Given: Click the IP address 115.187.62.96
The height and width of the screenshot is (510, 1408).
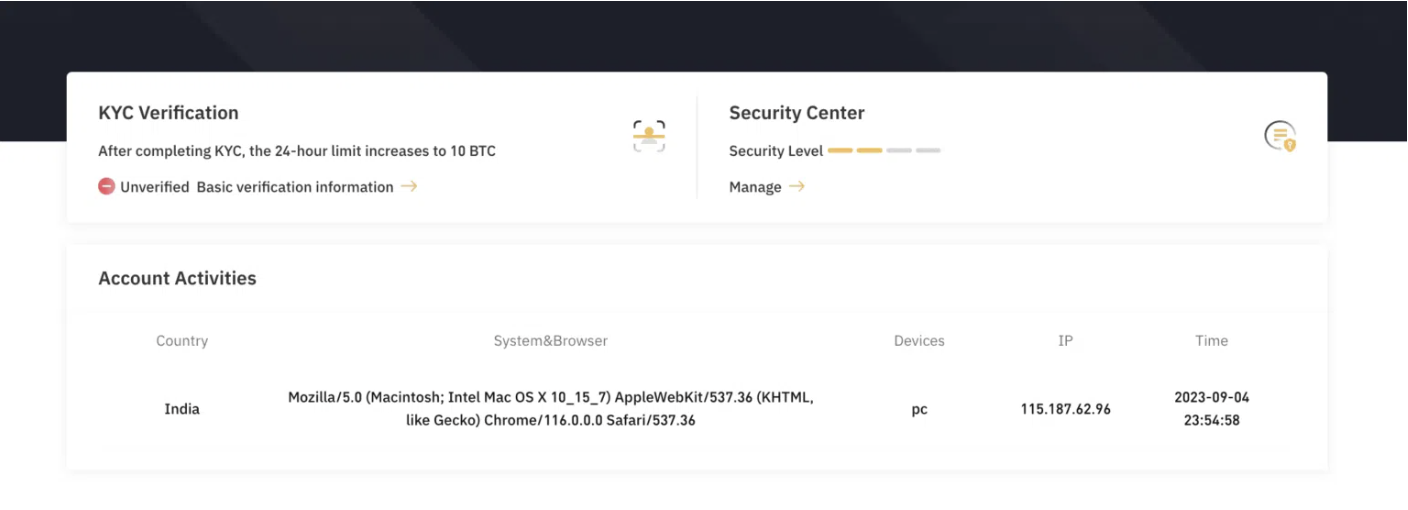Looking at the screenshot, I should (x=1065, y=409).
